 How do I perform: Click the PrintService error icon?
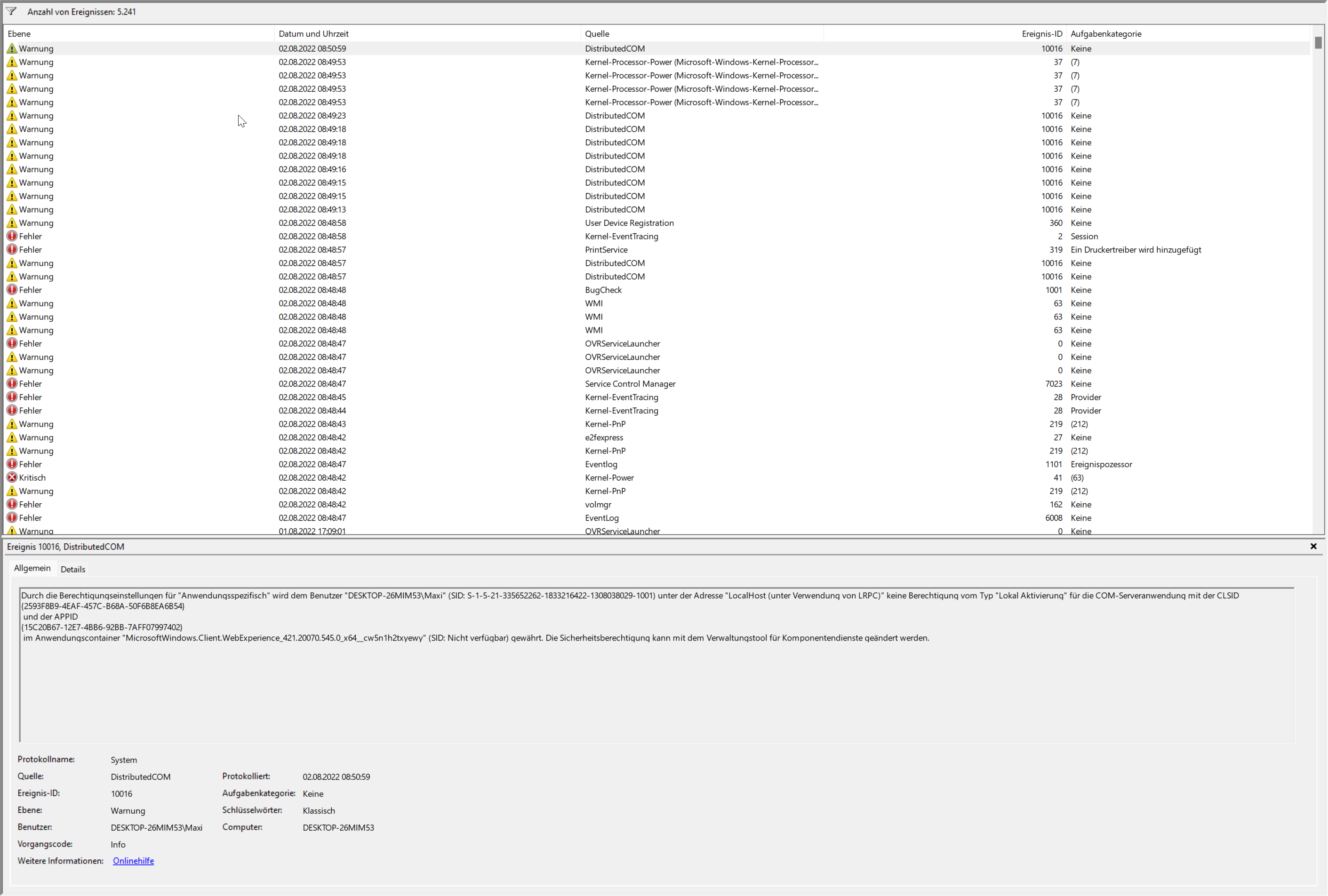[11, 250]
